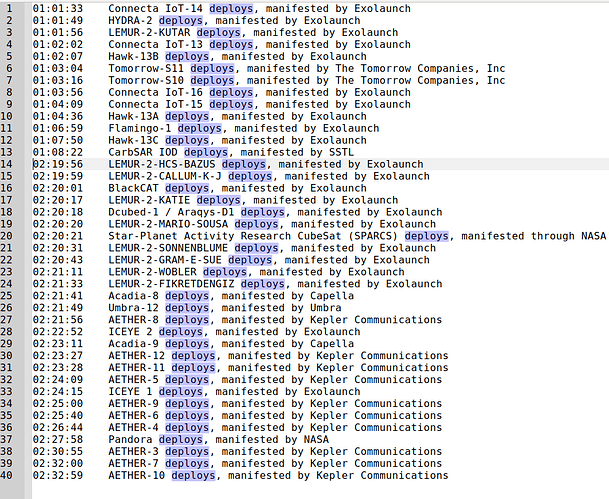Click highlighted word deploys on line 37

click(x=181, y=440)
